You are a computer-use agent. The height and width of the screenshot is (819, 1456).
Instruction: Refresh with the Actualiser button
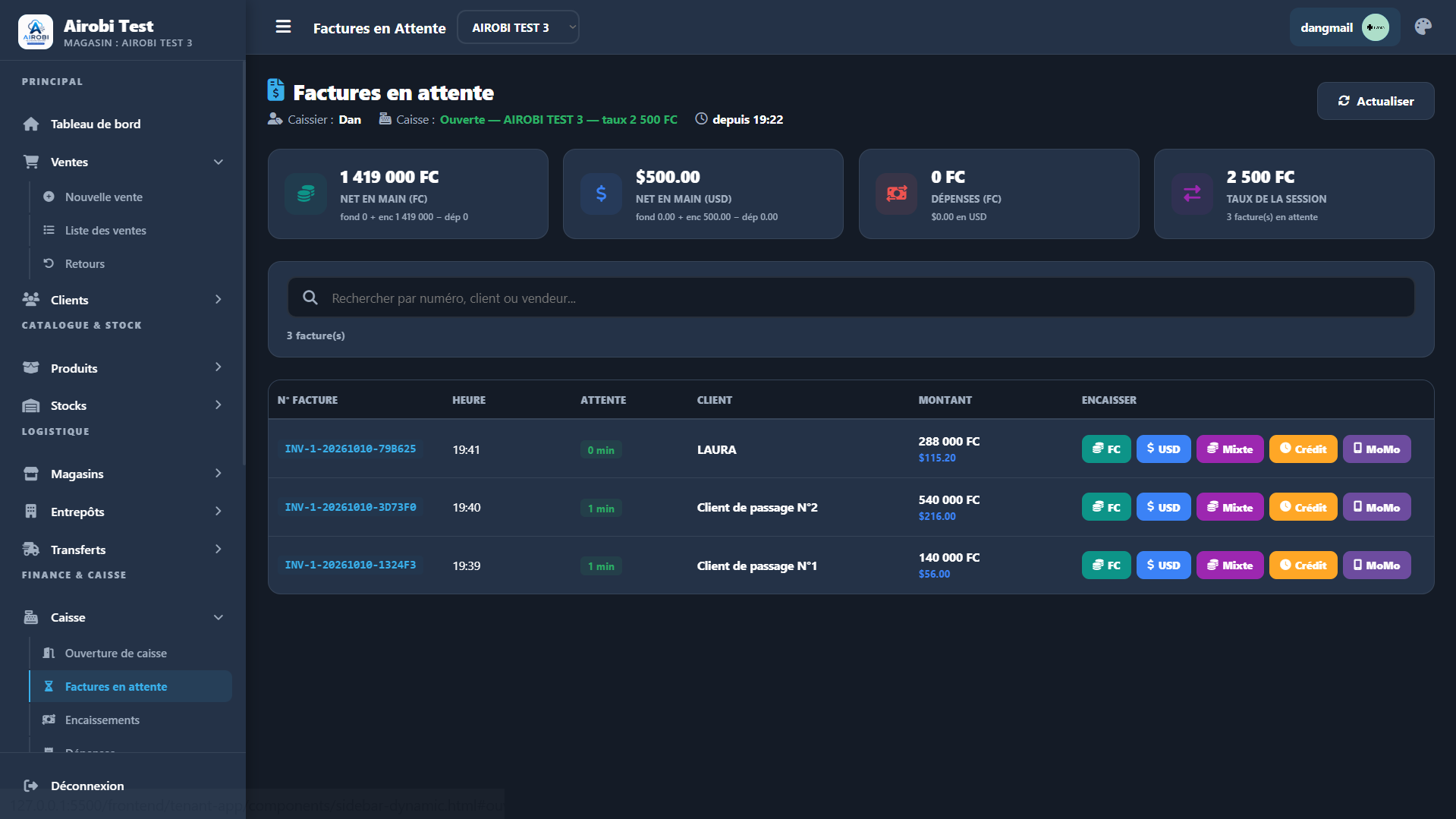tap(1375, 101)
